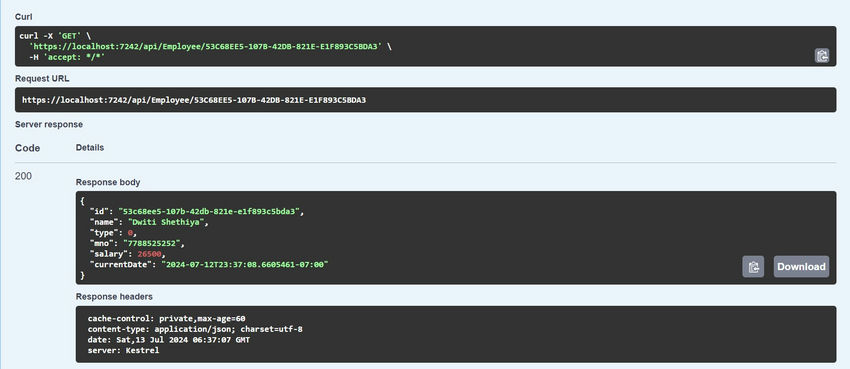Click the Code column header

[28, 148]
